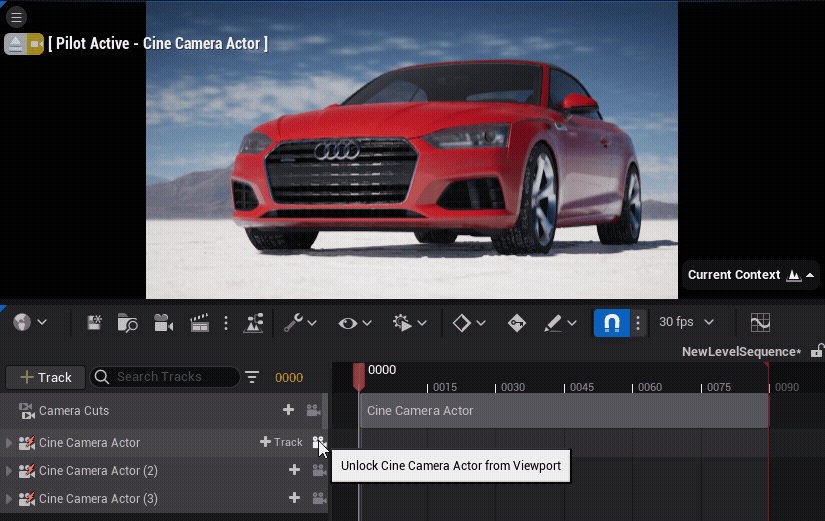Click the red playhead marker at 0000
The width and height of the screenshot is (825, 521).
(359, 376)
